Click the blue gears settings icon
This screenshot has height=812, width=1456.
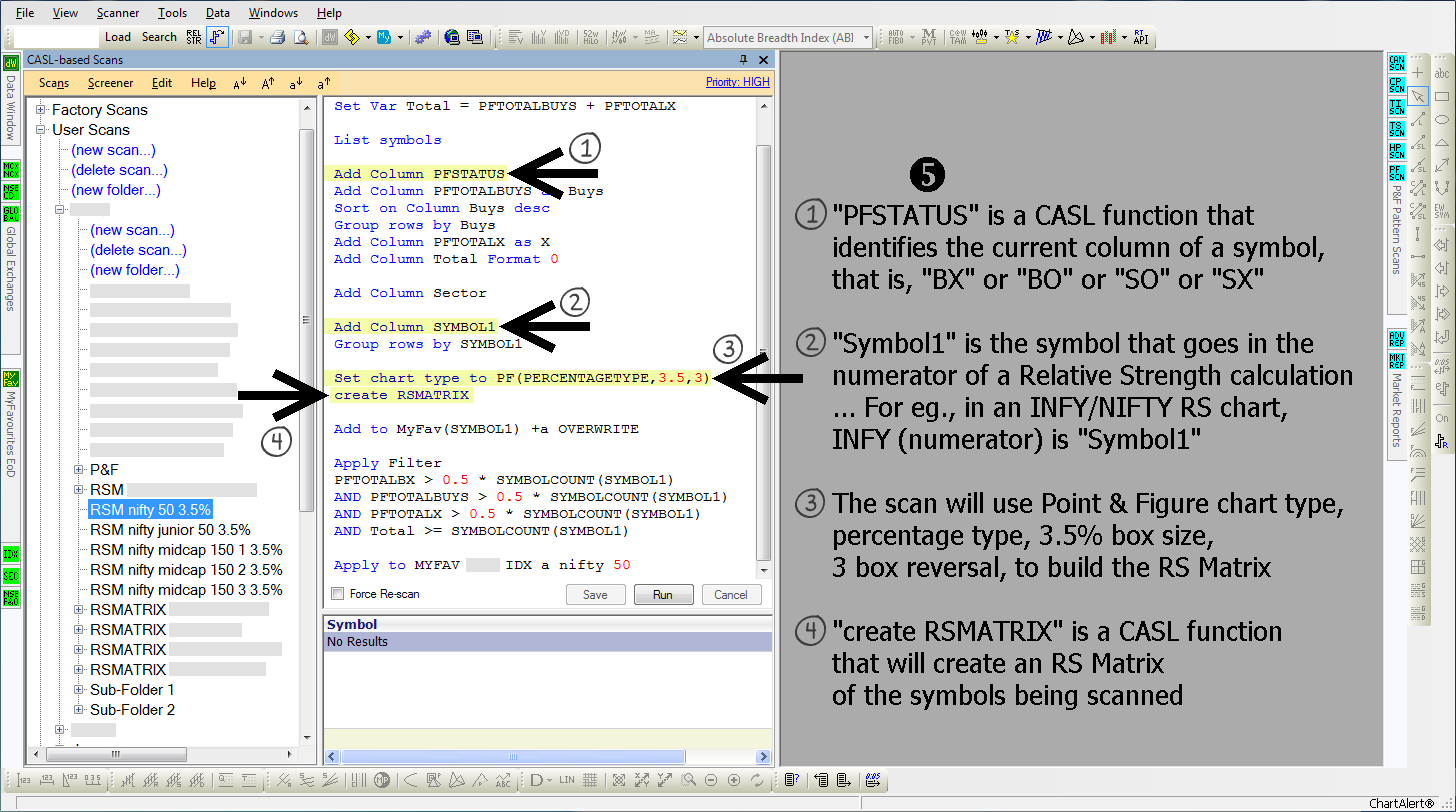[x=423, y=37]
